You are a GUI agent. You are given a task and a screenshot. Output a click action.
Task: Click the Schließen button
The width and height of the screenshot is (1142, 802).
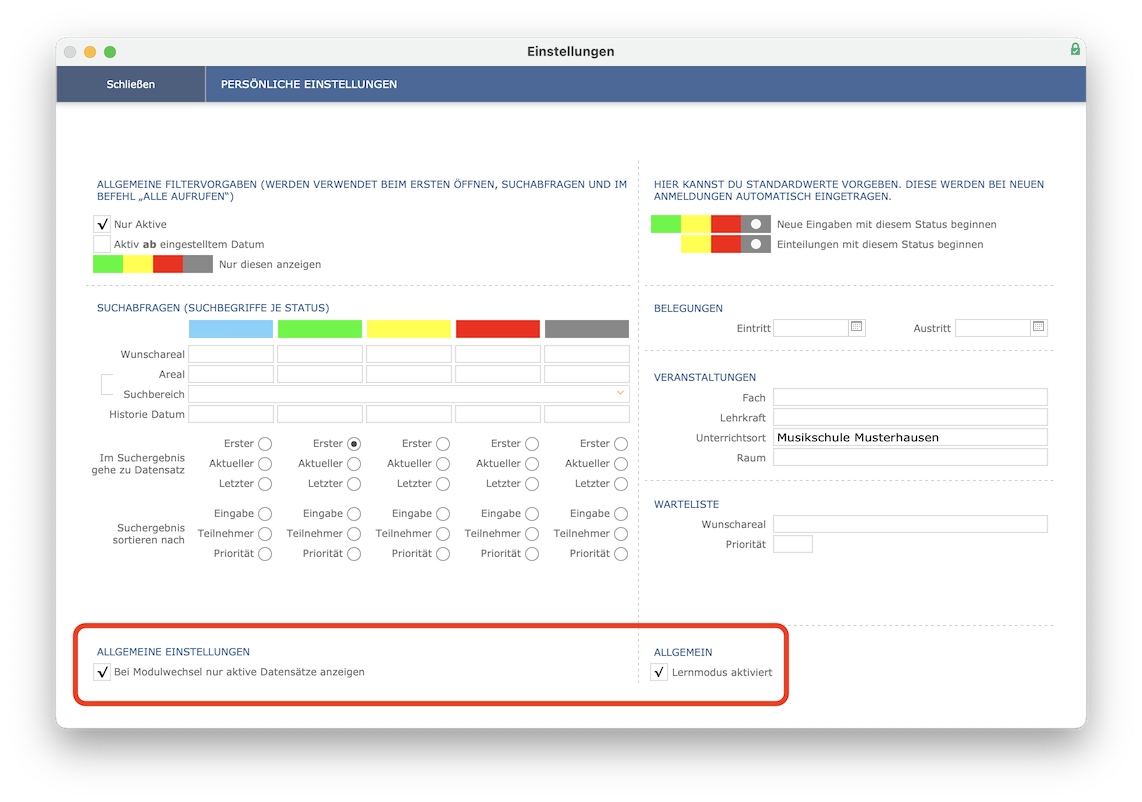coord(130,84)
